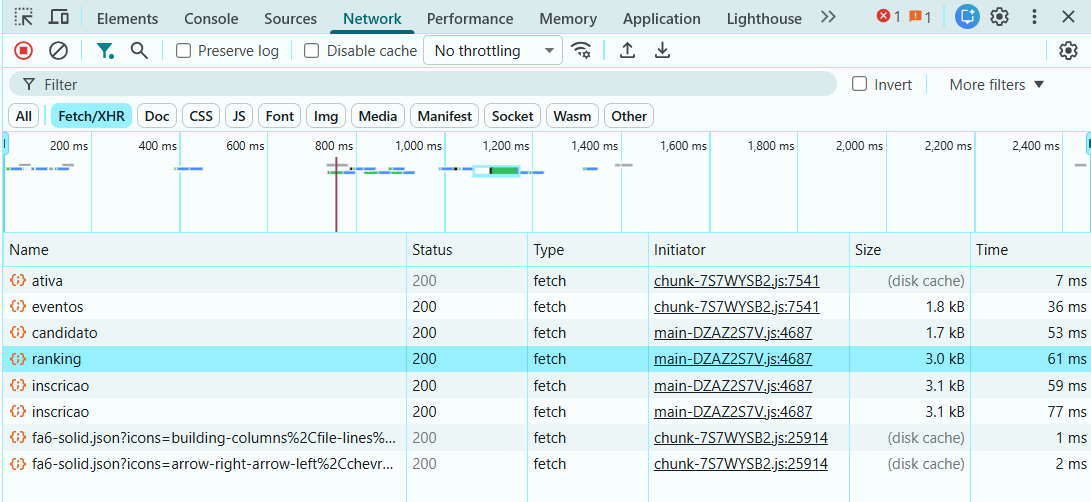Import HAR file upload icon

(628, 51)
